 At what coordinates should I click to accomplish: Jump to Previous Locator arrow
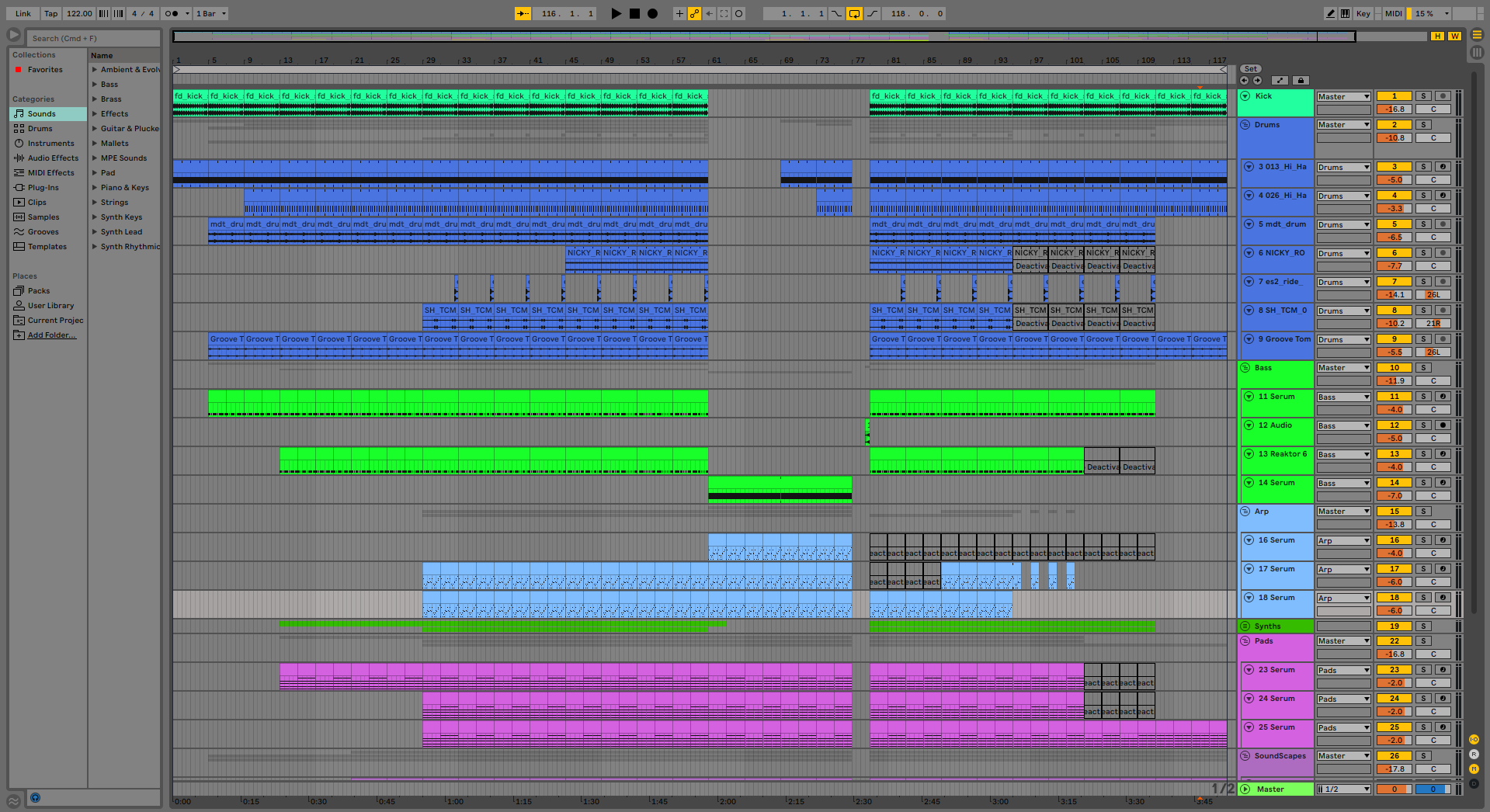1244,80
